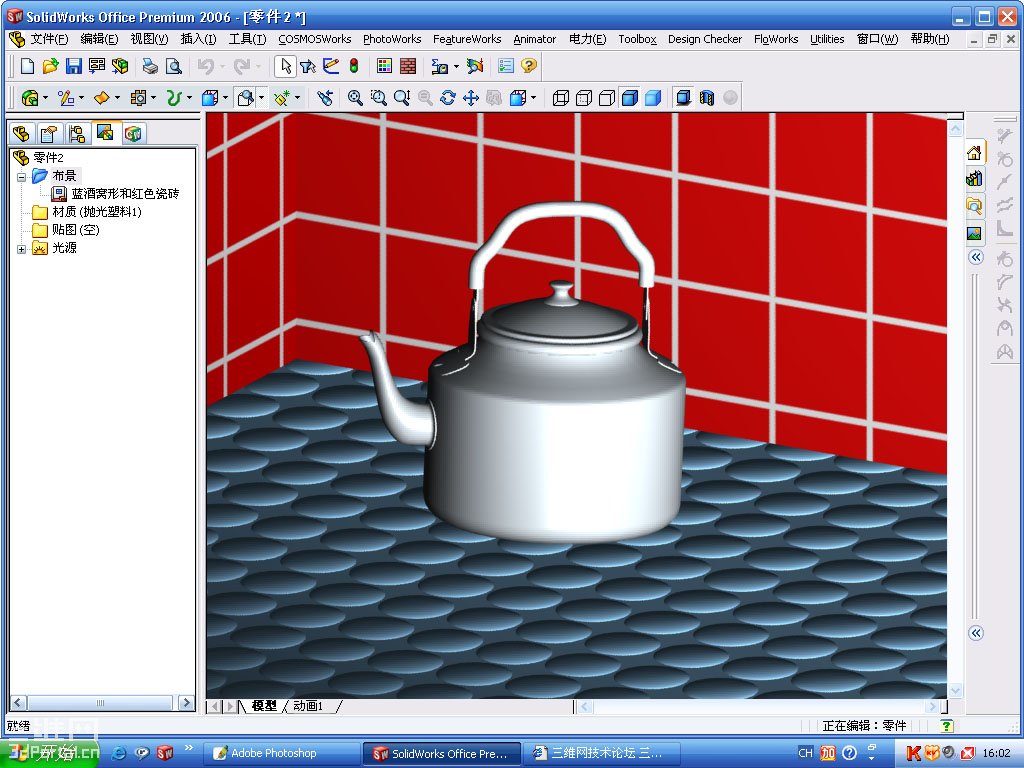Open Design Library in the task pane
This screenshot has height=768, width=1024.
974,178
